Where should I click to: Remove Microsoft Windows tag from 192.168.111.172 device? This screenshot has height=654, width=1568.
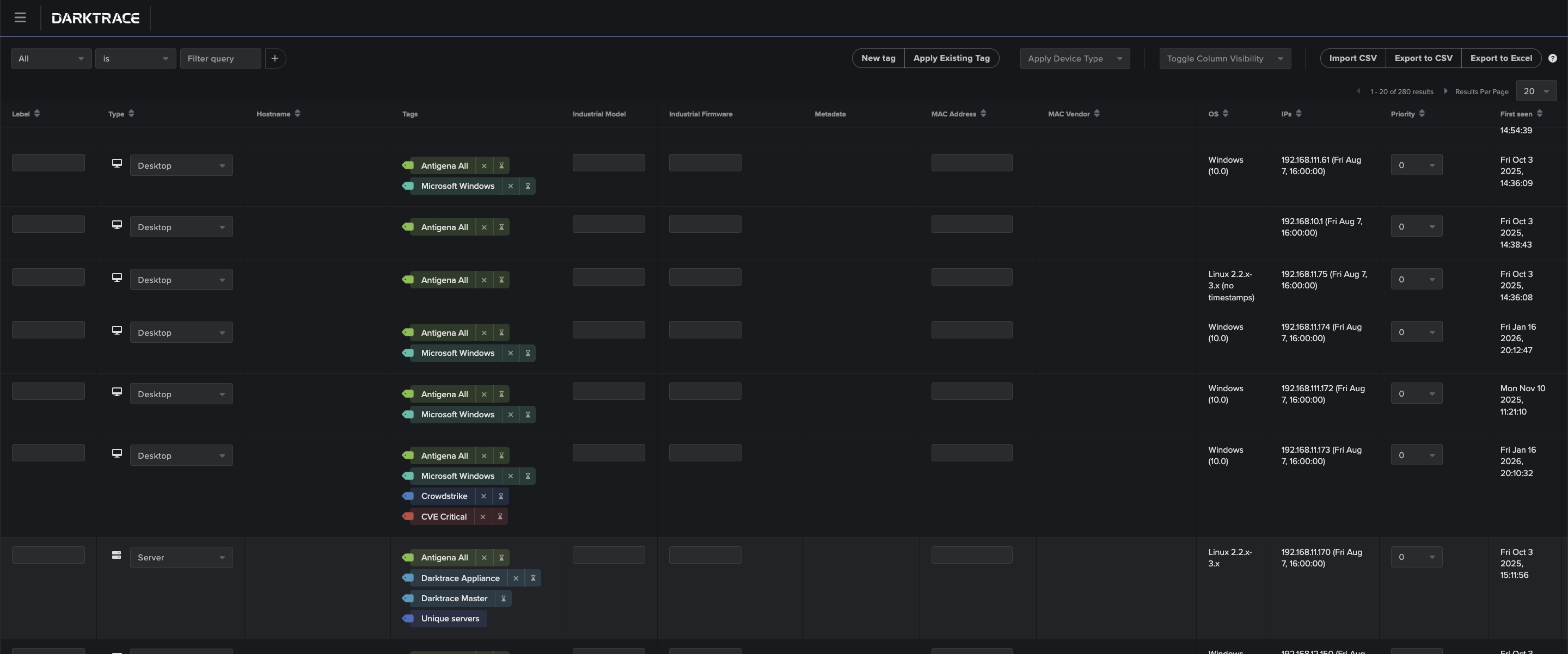point(510,414)
